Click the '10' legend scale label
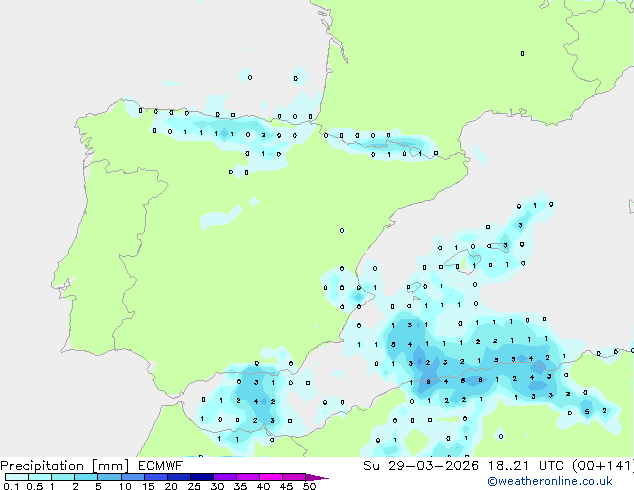 125,486
